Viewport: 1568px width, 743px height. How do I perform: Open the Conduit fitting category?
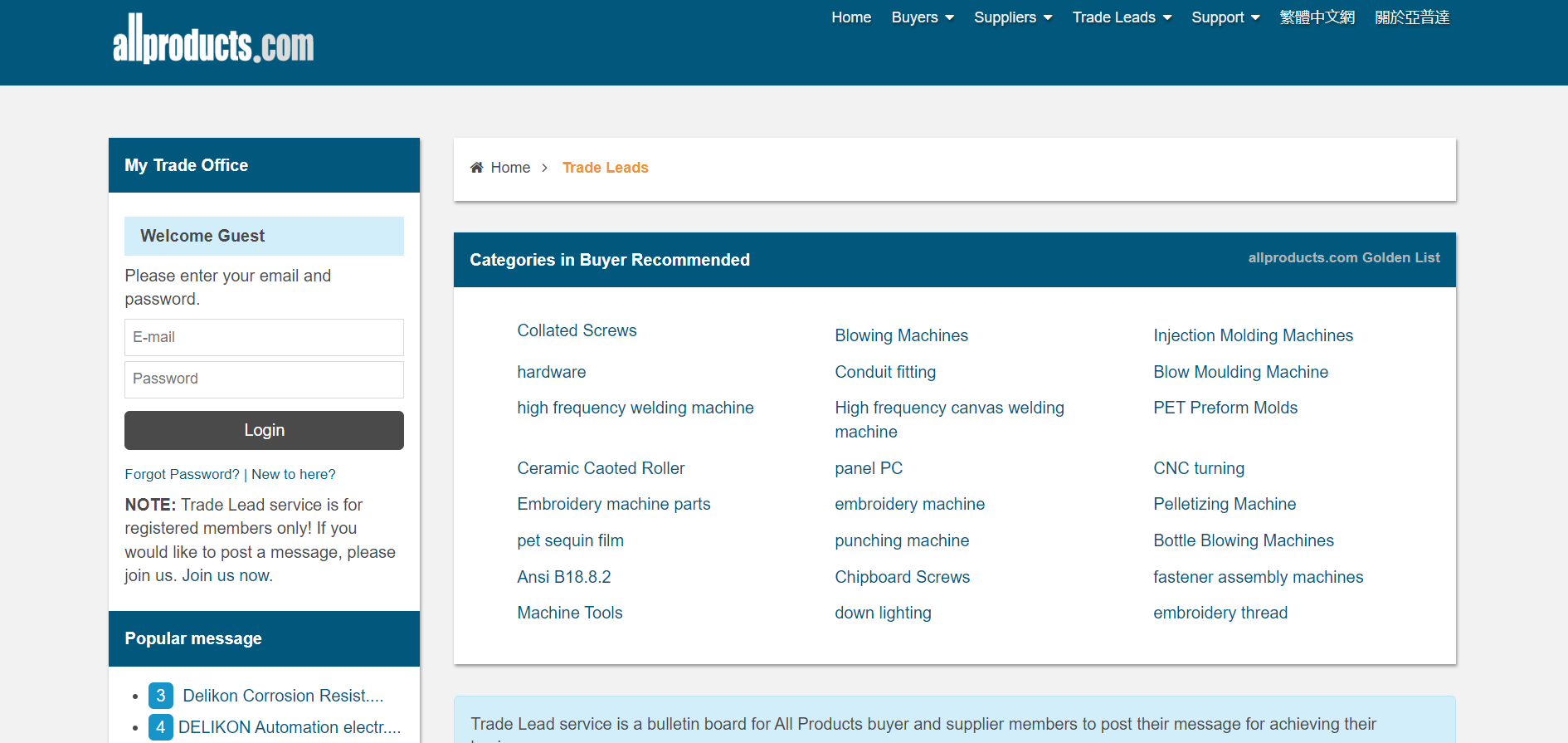tap(885, 372)
